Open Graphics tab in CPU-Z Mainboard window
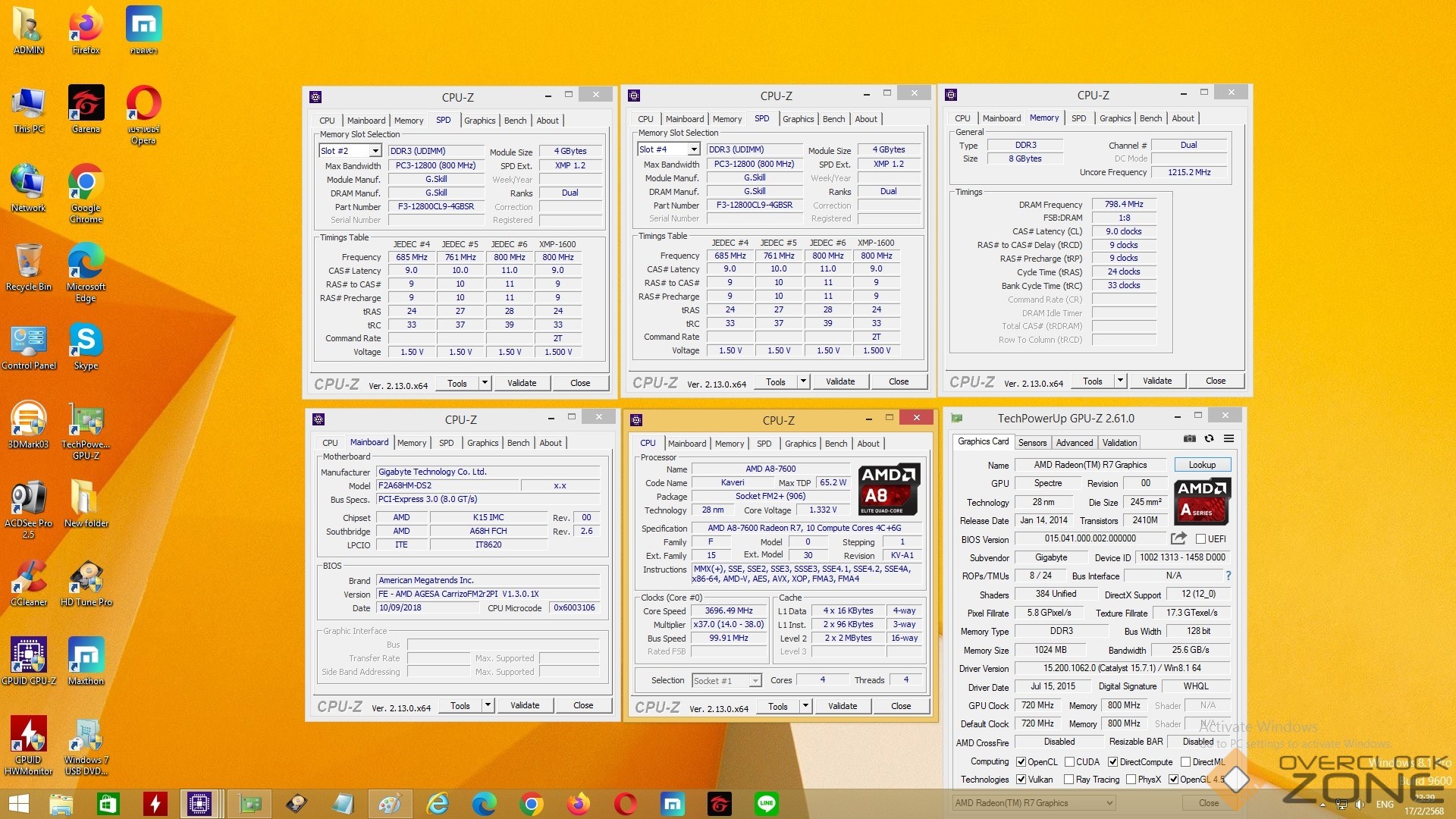 click(x=482, y=443)
